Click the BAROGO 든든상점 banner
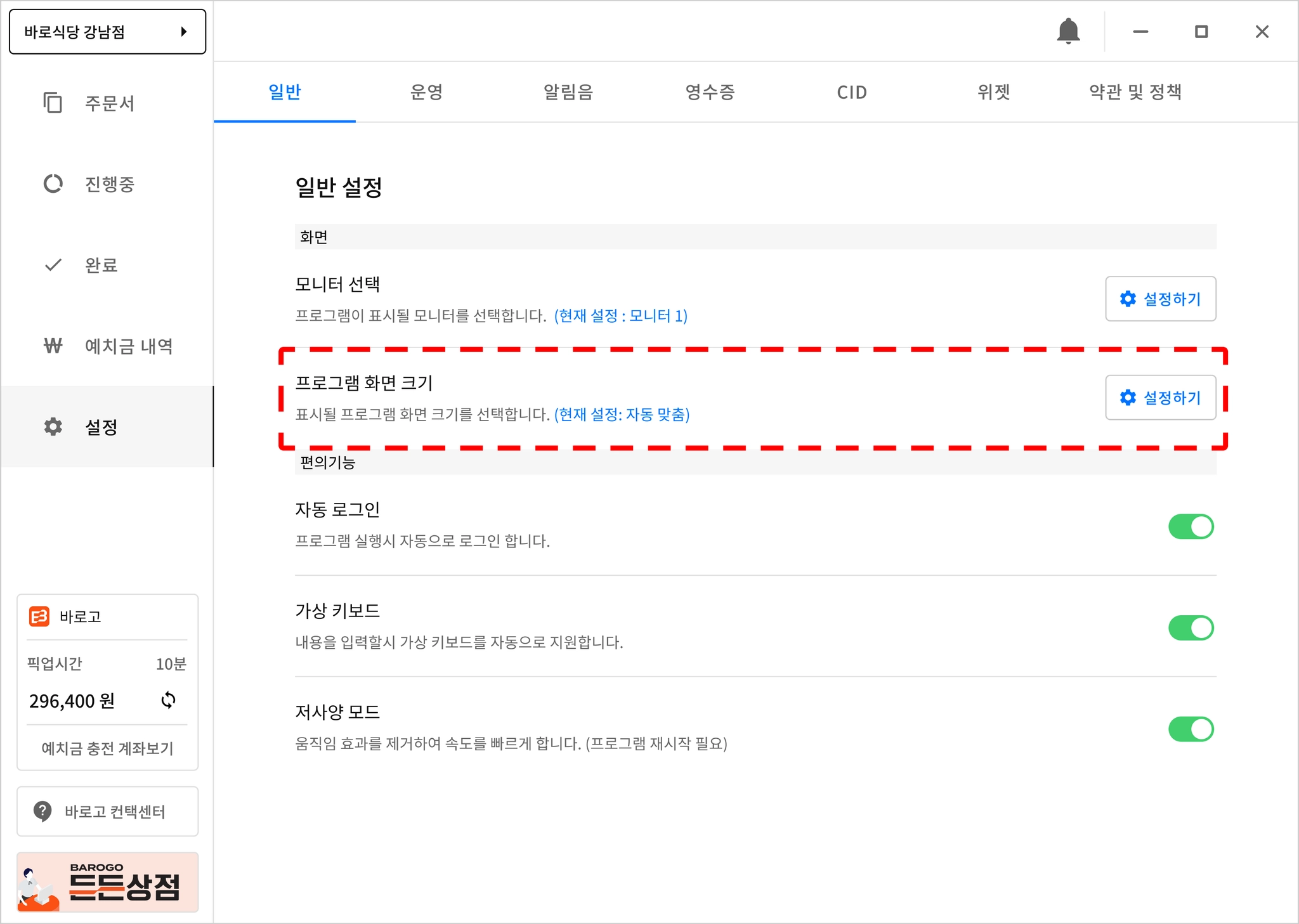Image resolution: width=1299 pixels, height=924 pixels. coord(107,882)
